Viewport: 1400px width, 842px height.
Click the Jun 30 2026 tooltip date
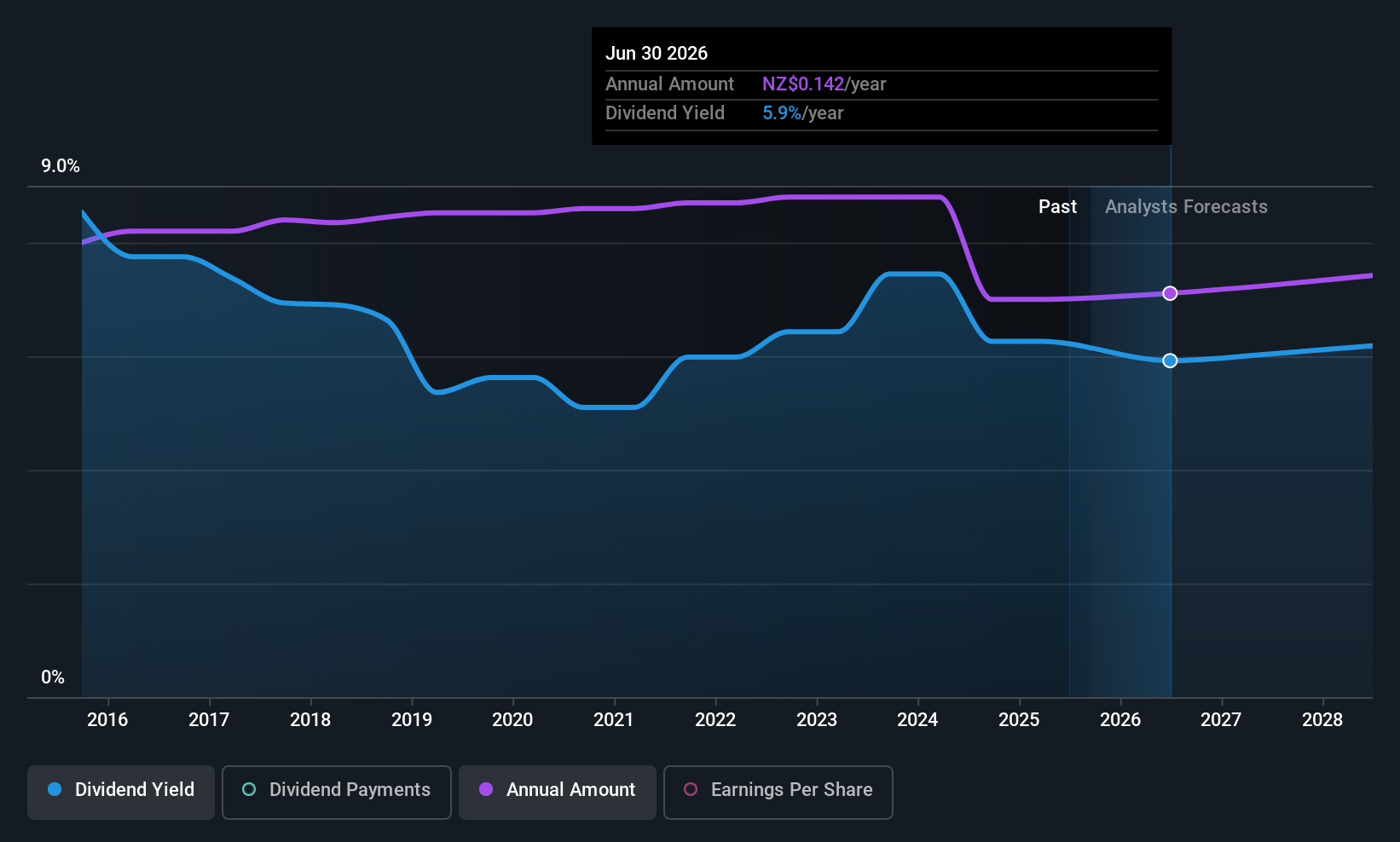click(657, 54)
